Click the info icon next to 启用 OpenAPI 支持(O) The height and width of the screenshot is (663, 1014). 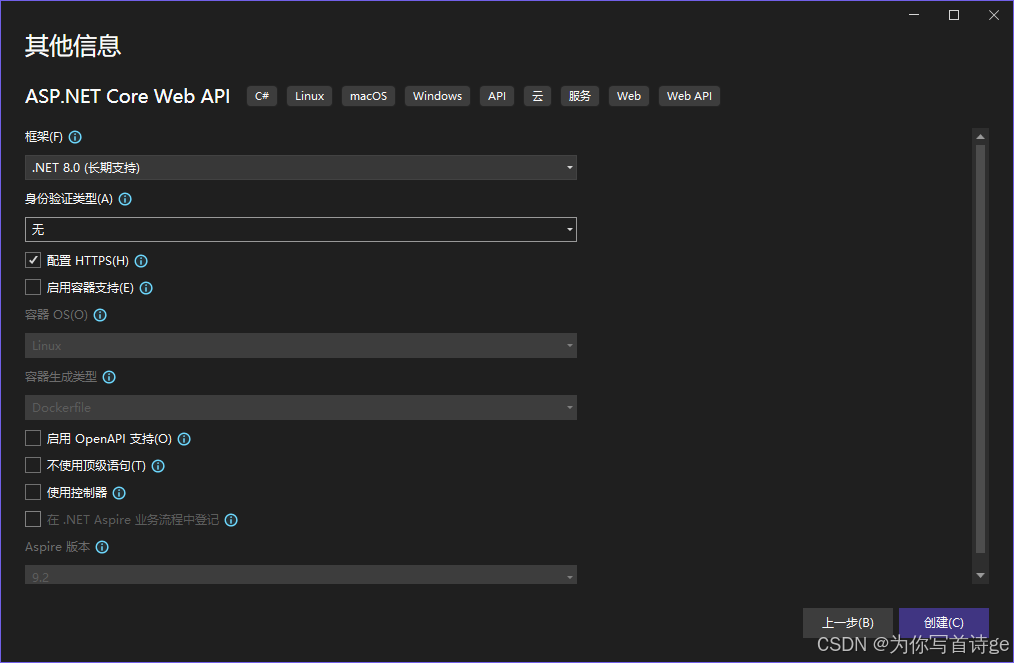(184, 439)
